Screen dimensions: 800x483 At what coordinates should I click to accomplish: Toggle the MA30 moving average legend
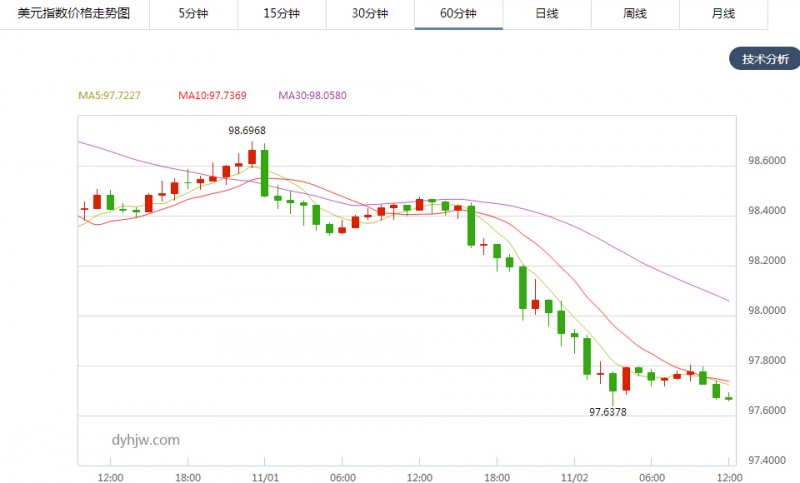(312, 95)
